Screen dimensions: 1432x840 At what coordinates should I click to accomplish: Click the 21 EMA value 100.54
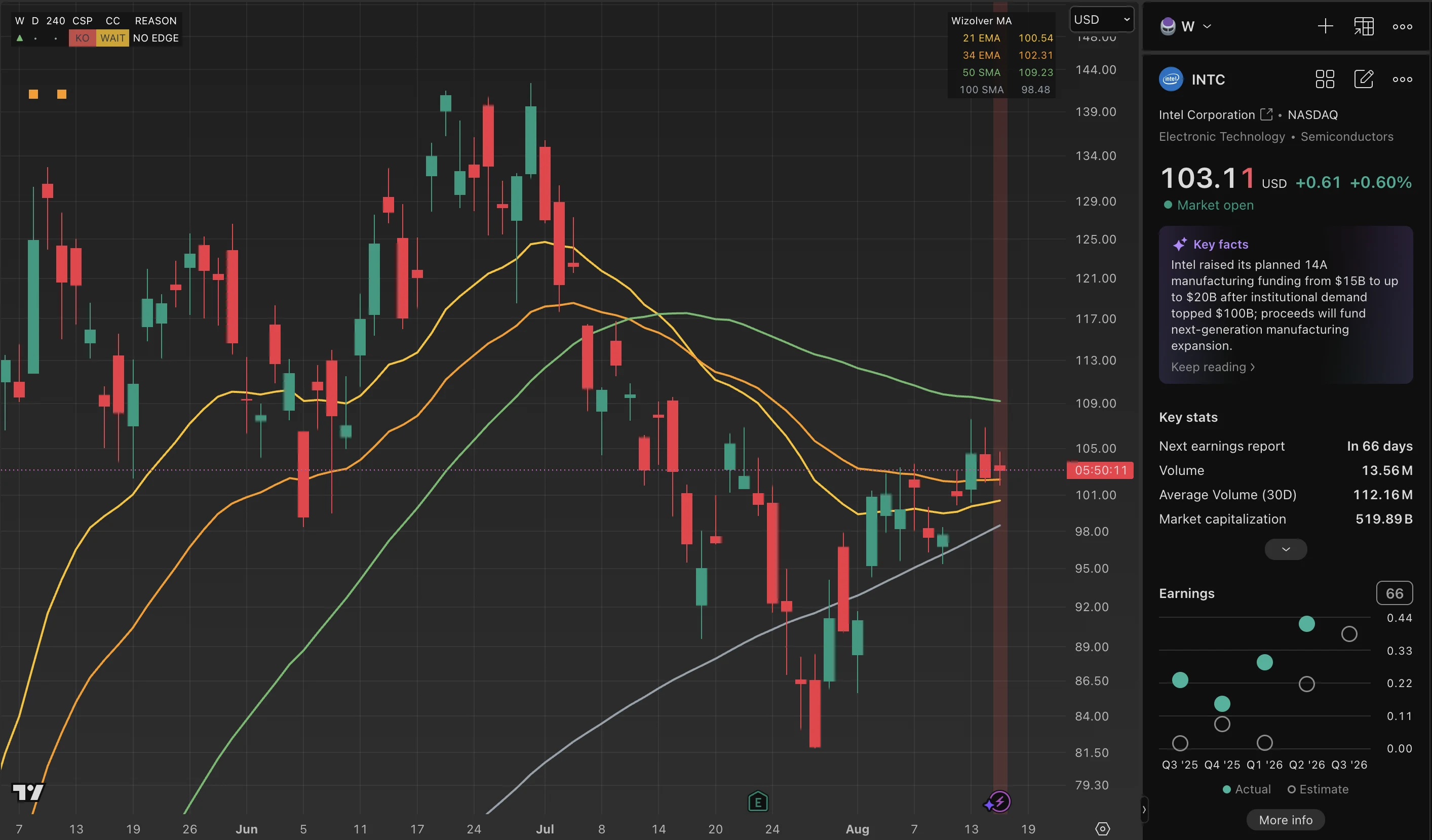point(1035,38)
